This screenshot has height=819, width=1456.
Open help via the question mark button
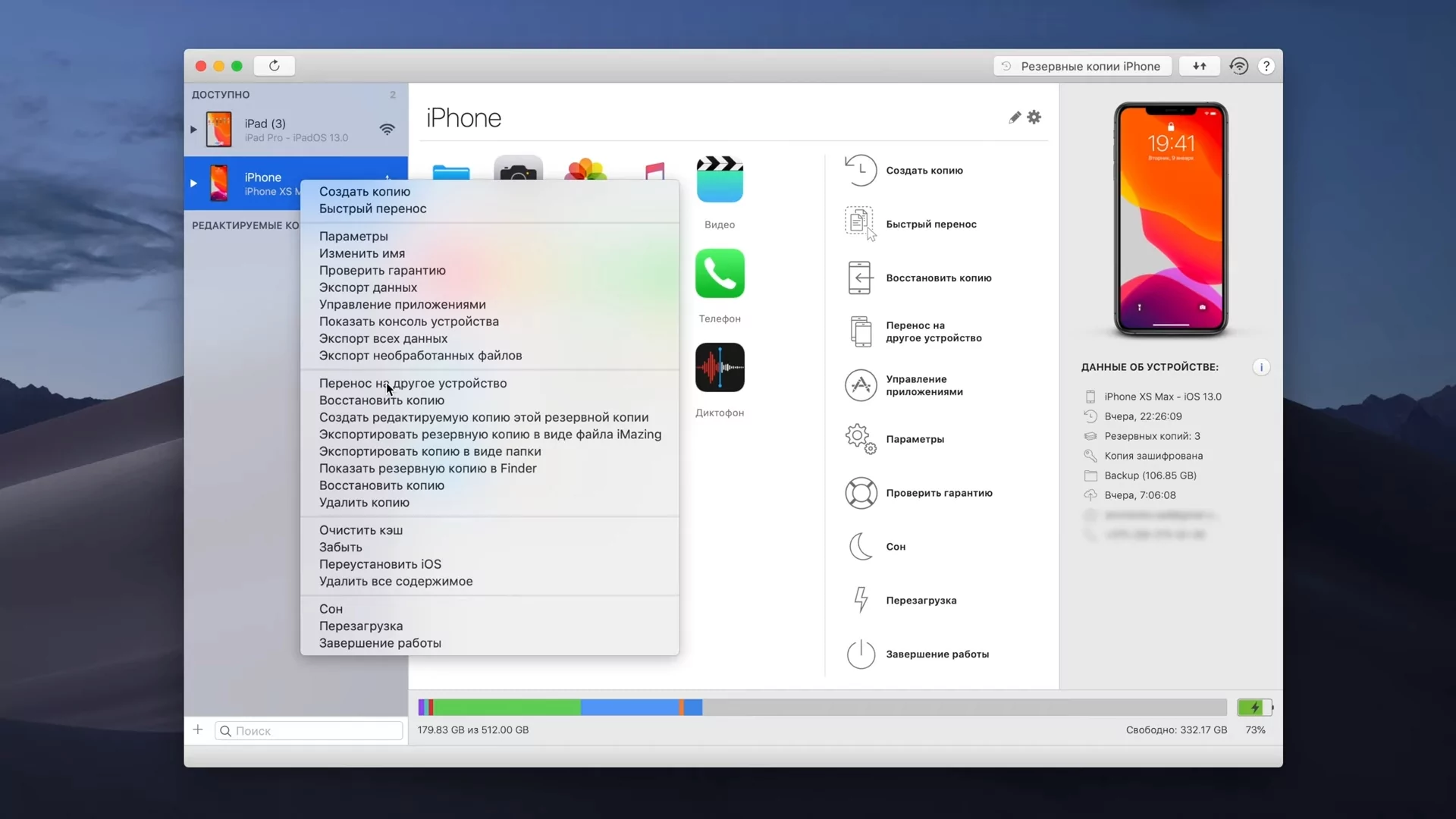coord(1266,66)
